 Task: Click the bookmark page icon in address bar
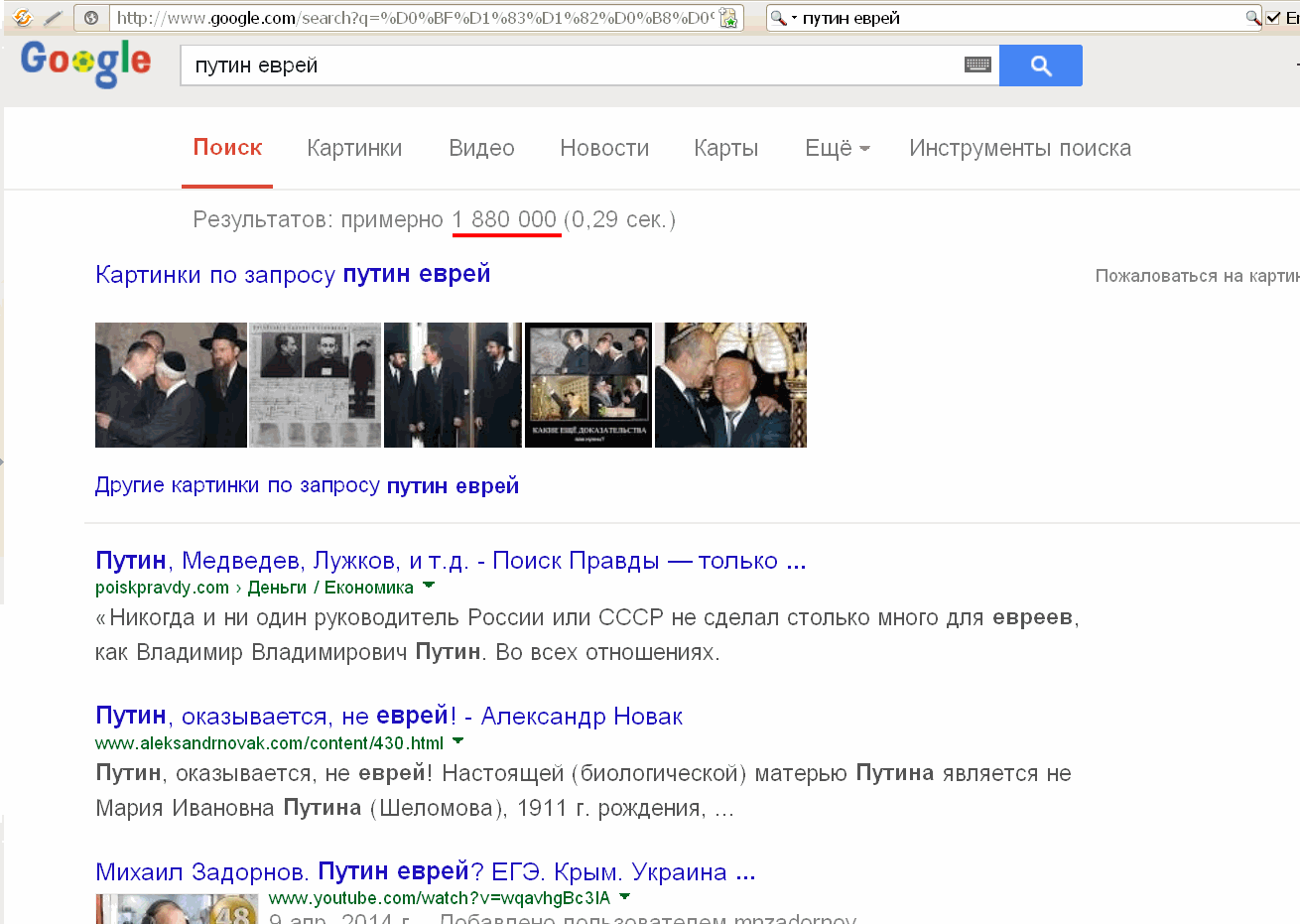tap(728, 18)
